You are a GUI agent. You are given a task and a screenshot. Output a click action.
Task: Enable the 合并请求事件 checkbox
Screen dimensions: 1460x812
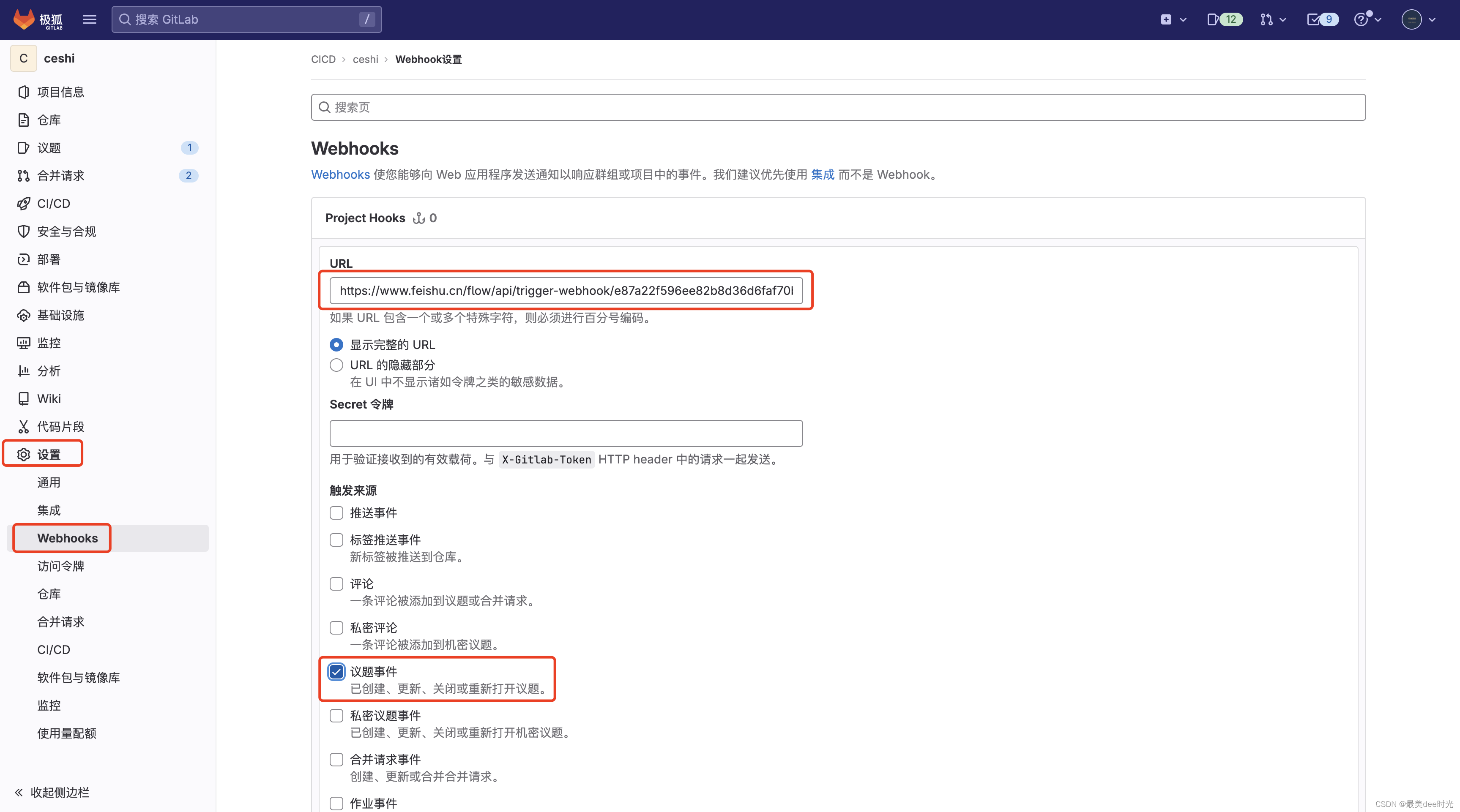coord(336,759)
